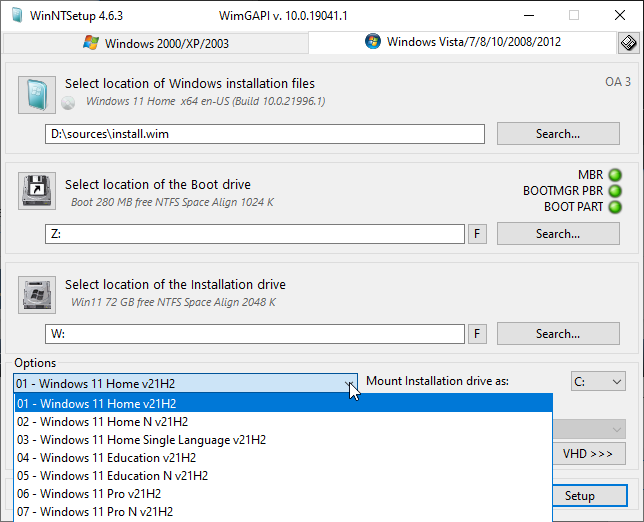Choose 05 - Windows 11 Education N v21H2
This screenshot has height=522, width=644.
tap(283, 476)
